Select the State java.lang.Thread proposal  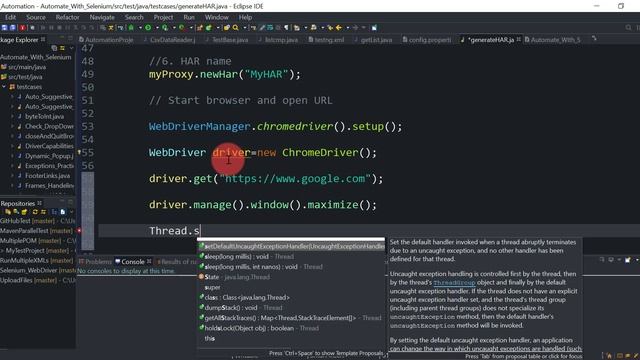coord(291,277)
